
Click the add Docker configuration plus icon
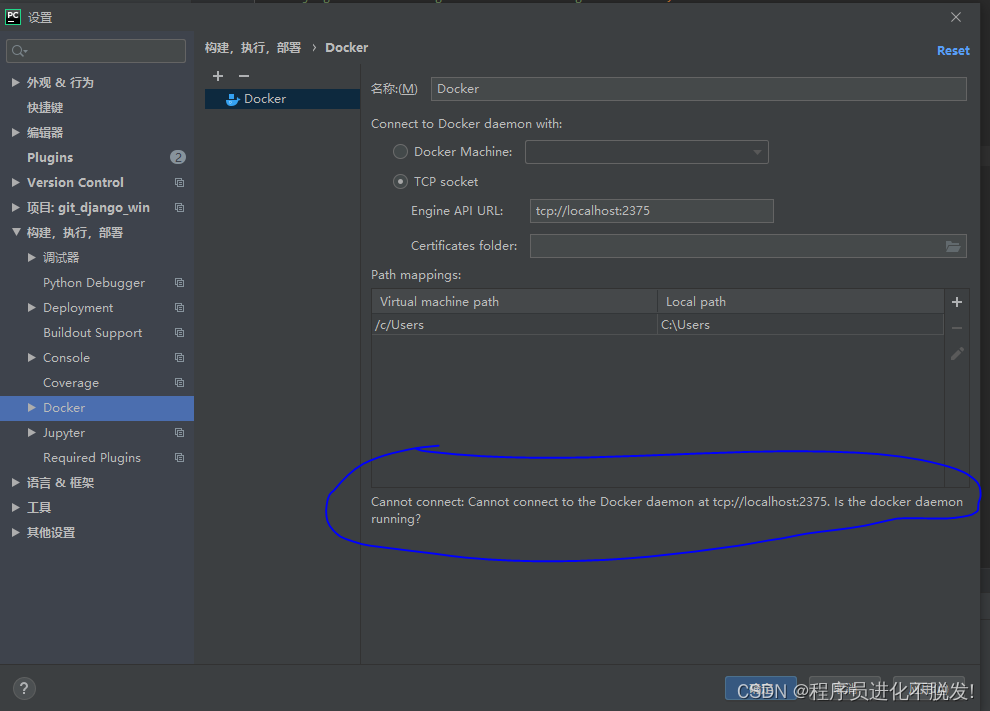coord(218,76)
